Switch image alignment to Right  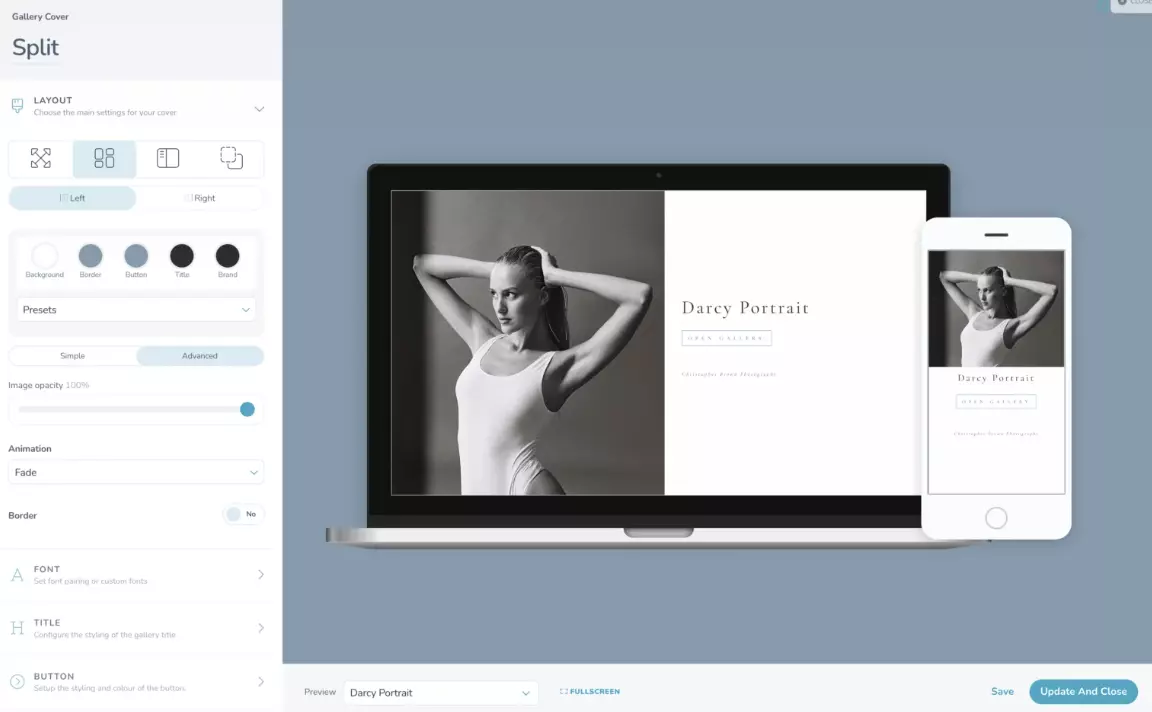200,197
